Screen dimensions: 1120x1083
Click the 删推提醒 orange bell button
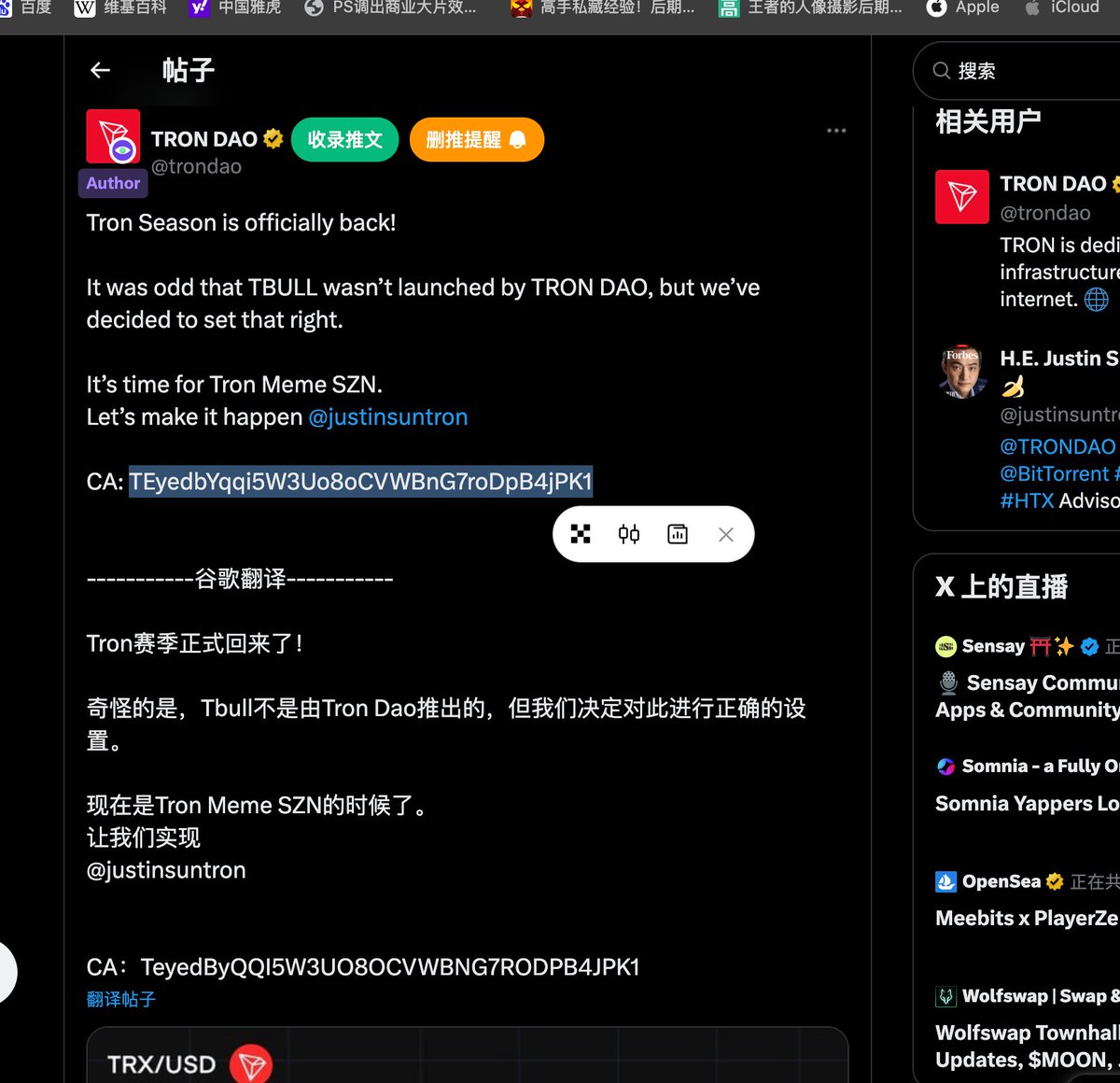click(477, 140)
